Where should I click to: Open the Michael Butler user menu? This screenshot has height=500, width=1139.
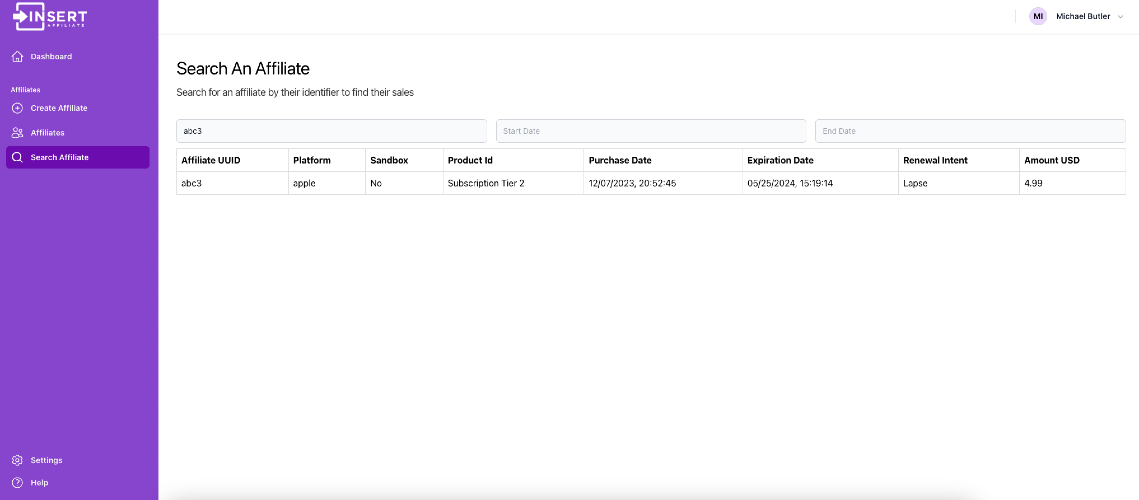click(1077, 16)
